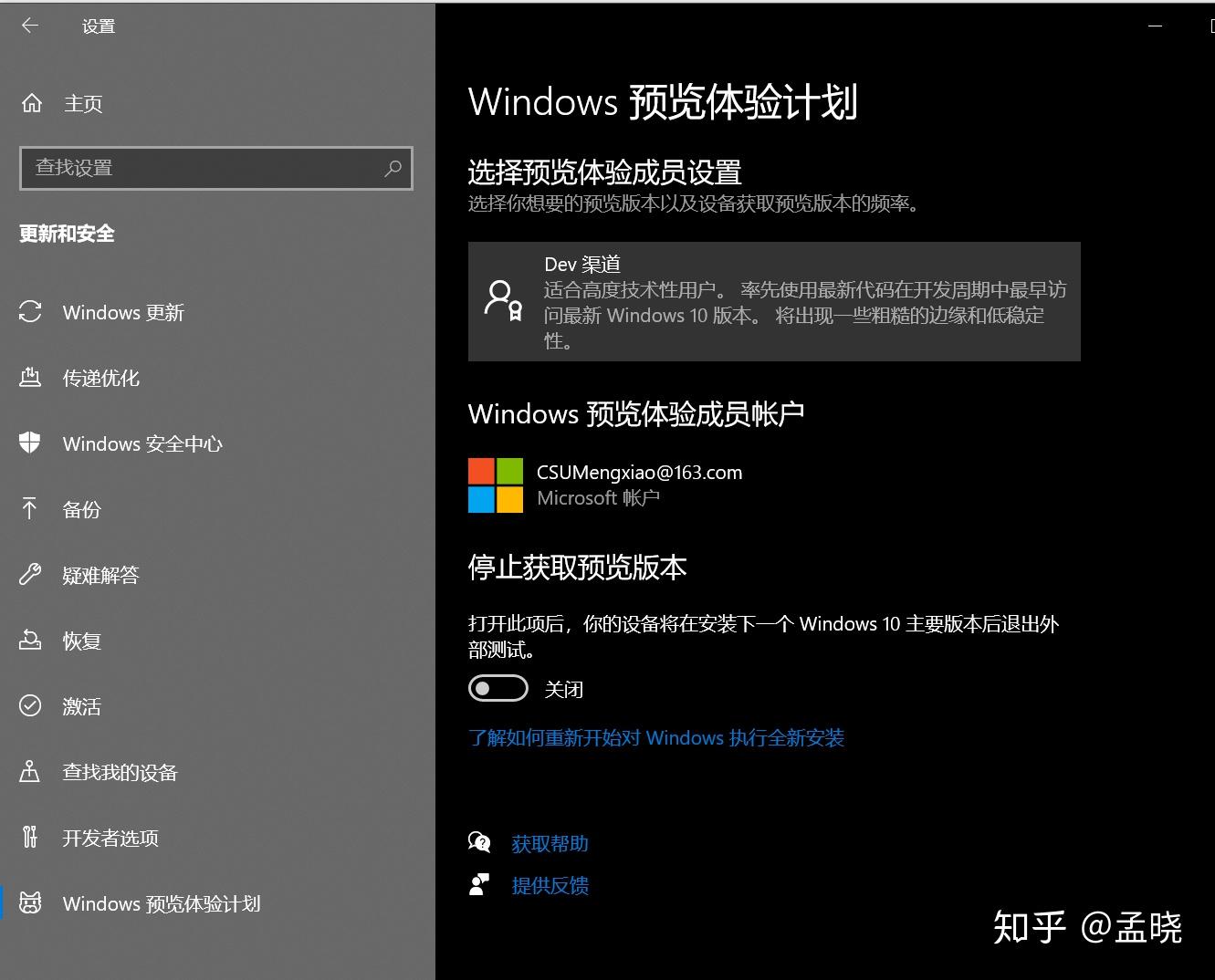Go to 开发者选项 settings
The width and height of the screenshot is (1215, 980).
coord(110,838)
